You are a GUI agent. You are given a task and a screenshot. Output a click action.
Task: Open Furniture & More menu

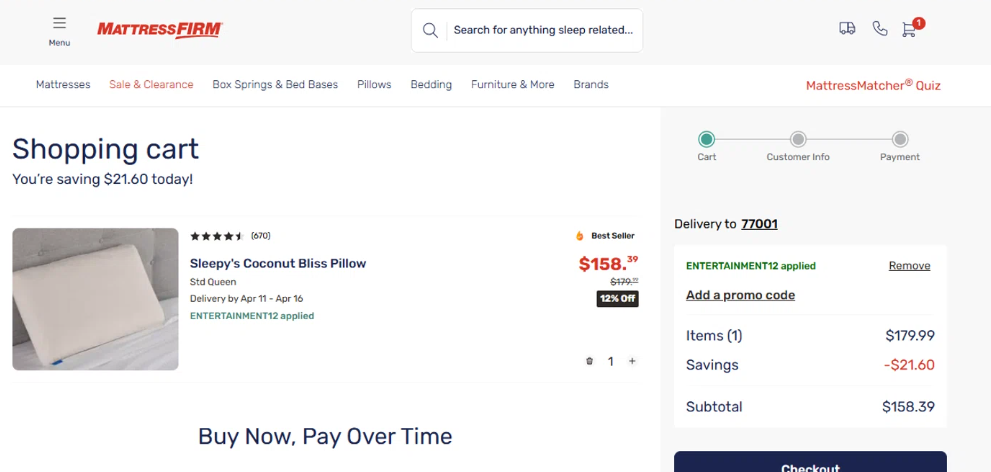point(513,85)
